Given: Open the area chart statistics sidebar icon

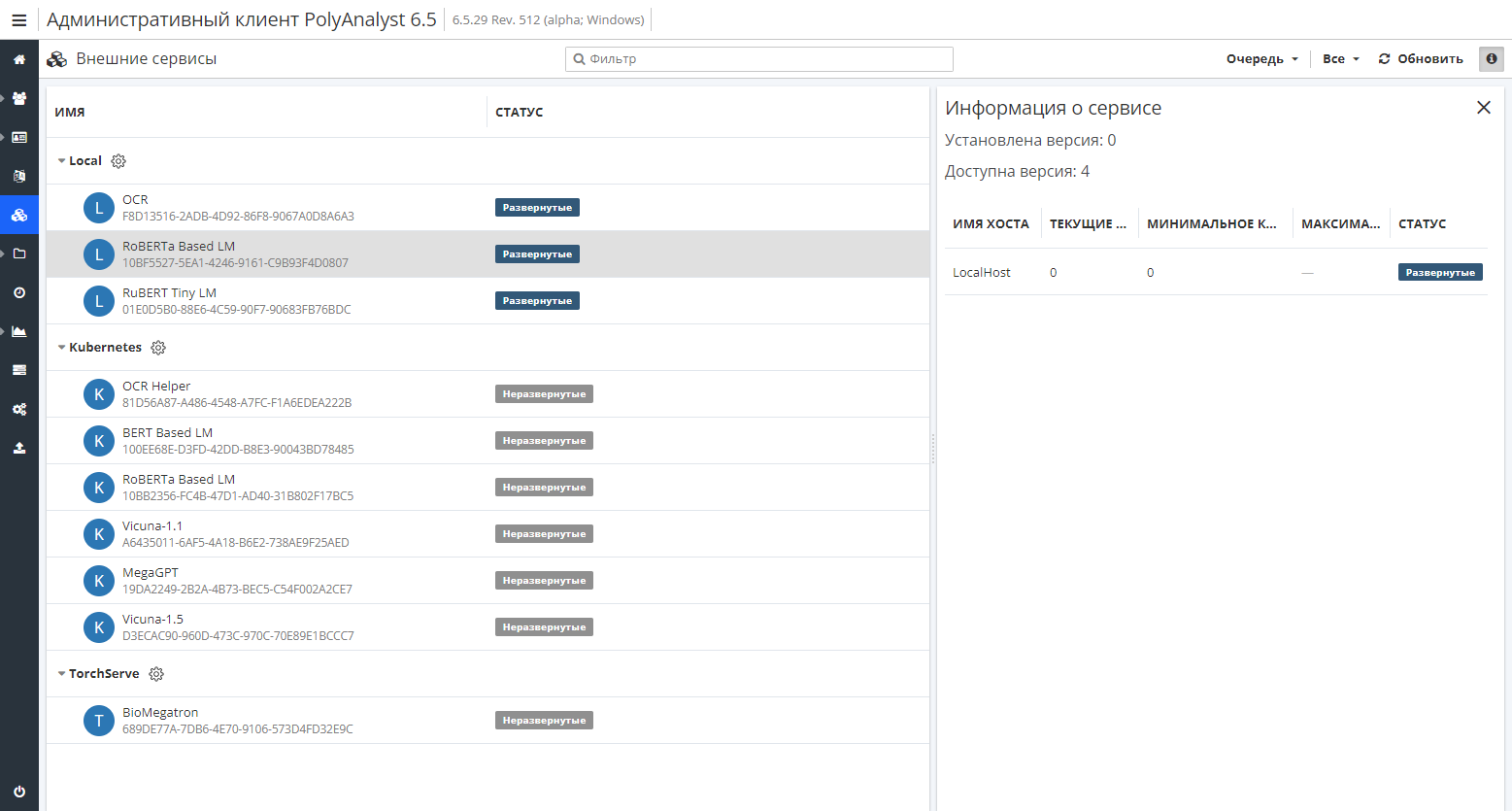Looking at the screenshot, I should pyautogui.click(x=19, y=331).
